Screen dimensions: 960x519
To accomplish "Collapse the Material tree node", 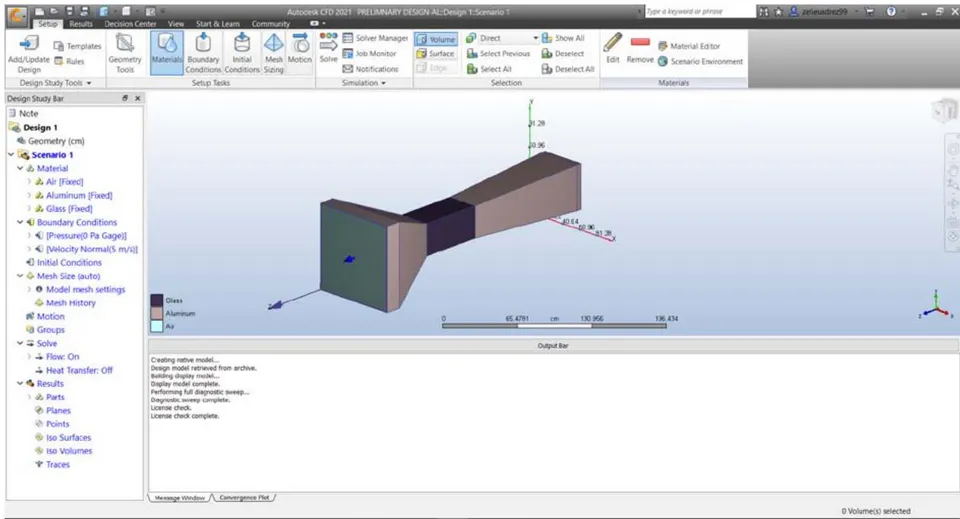I will coord(20,168).
